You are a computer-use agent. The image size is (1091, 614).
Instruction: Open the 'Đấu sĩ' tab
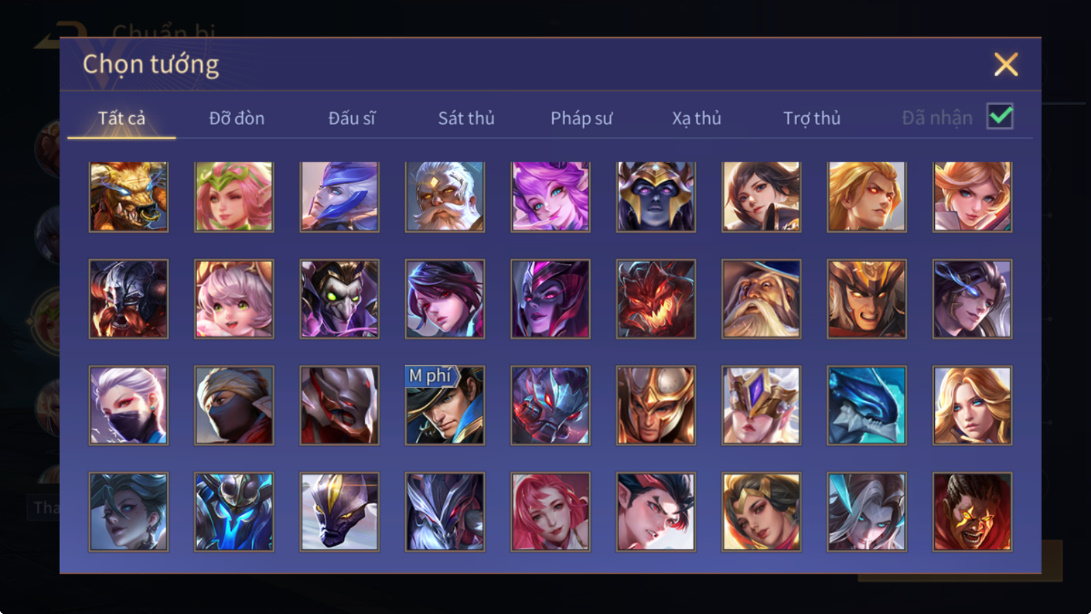351,118
